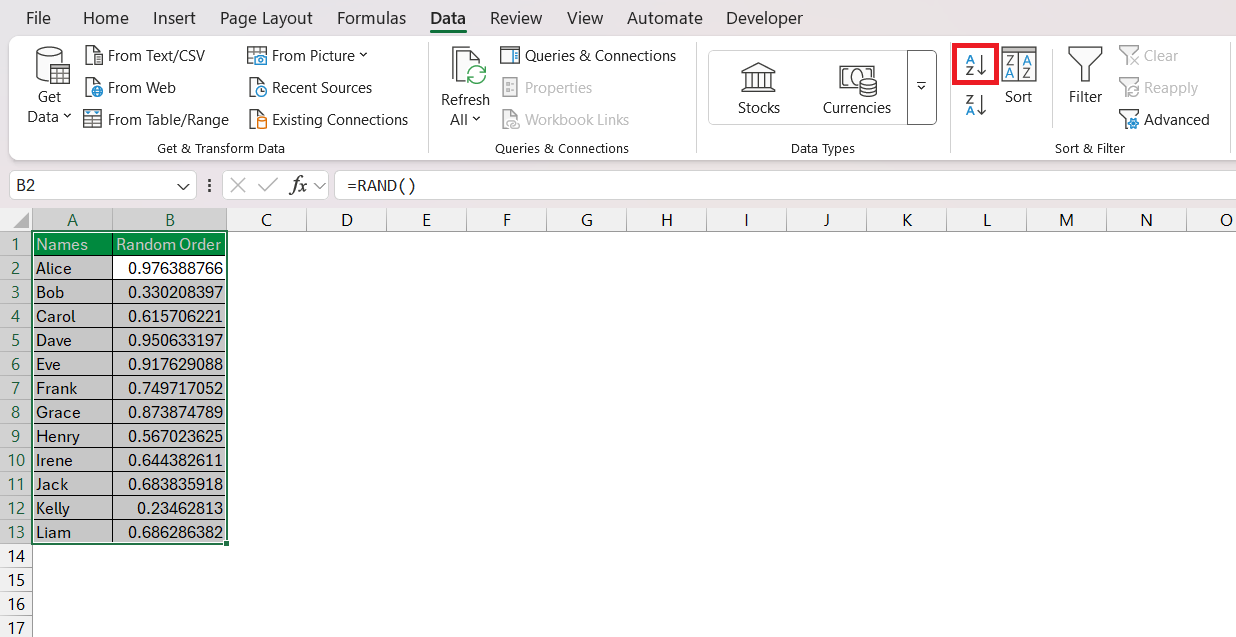The height and width of the screenshot is (637, 1236).
Task: Open Recent Sources
Action: tap(310, 88)
